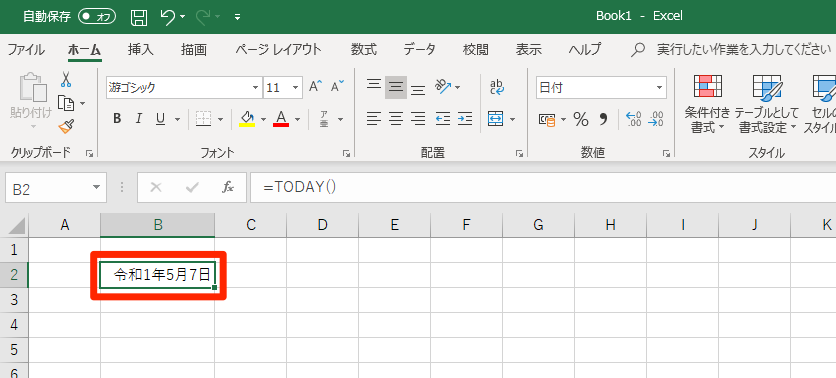Open the 数式 tab
Image resolution: width=836 pixels, height=378 pixels.
click(364, 50)
